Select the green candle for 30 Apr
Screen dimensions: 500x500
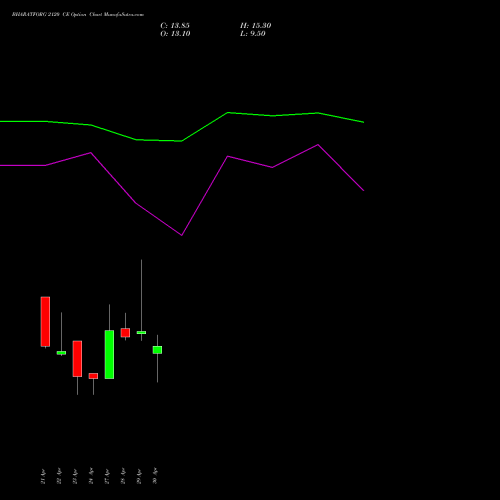(x=157, y=350)
